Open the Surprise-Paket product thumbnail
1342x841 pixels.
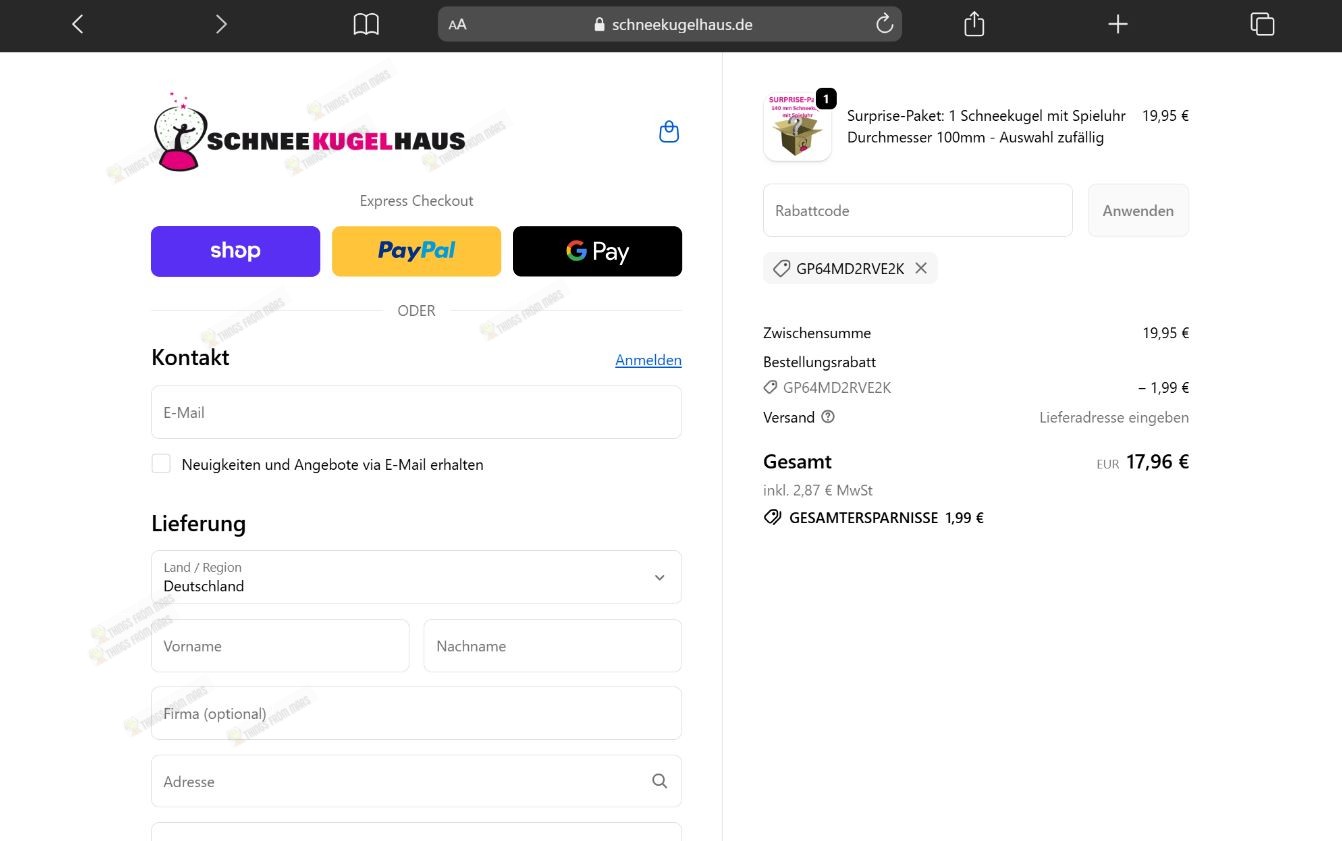[797, 127]
